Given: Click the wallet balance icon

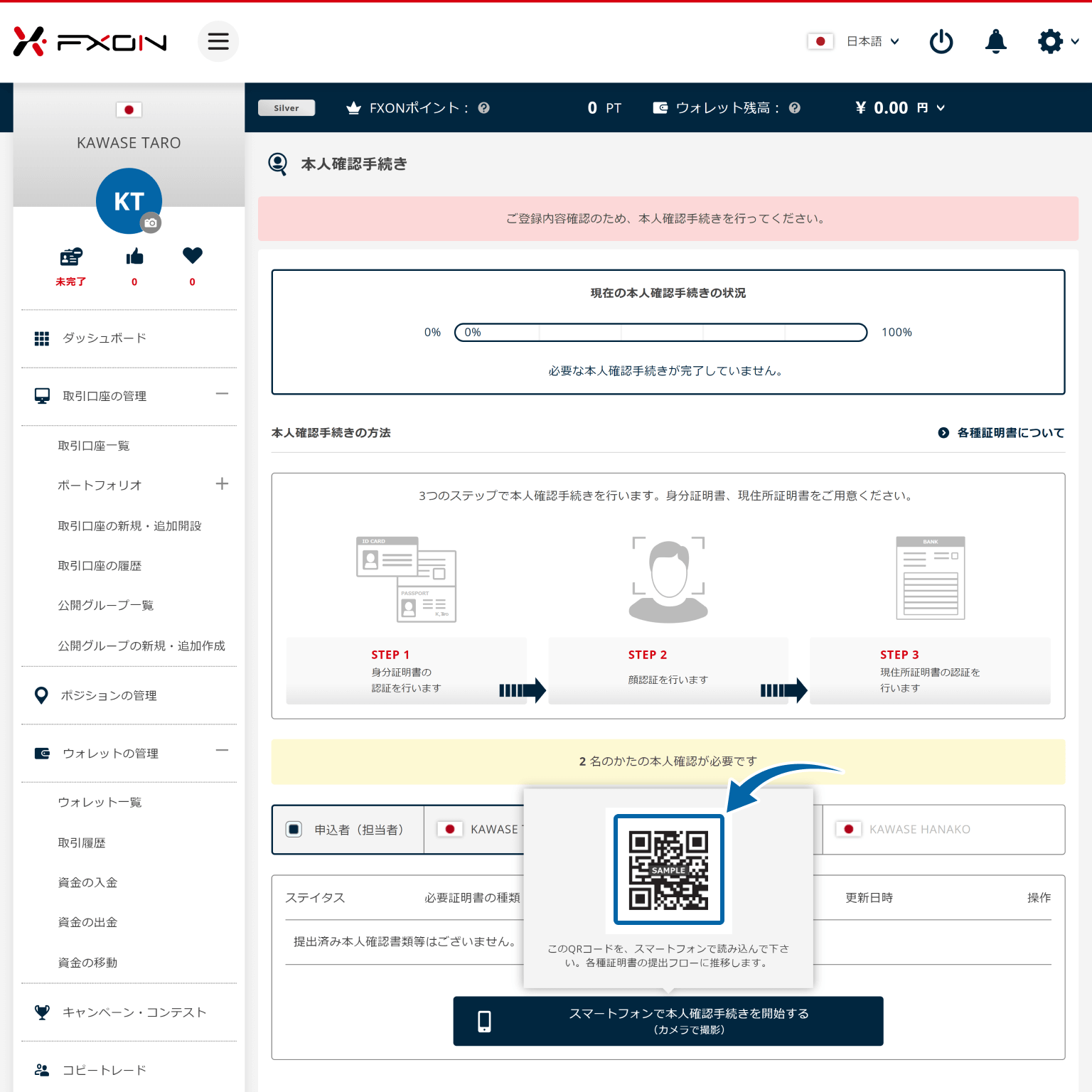Looking at the screenshot, I should 660,108.
